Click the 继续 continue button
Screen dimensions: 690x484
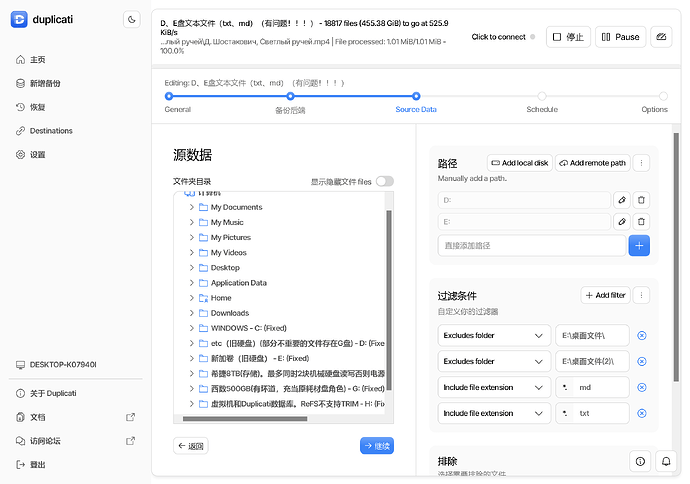tap(377, 446)
